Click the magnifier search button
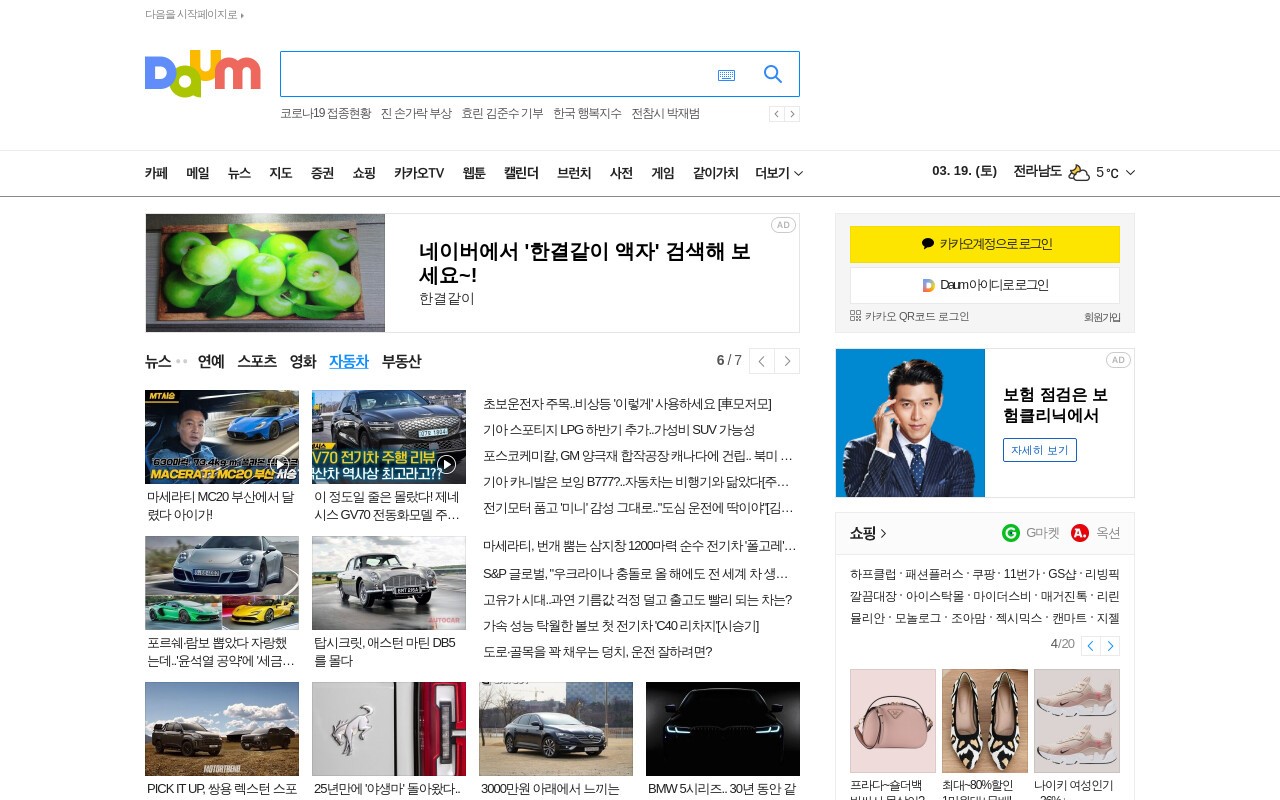This screenshot has height=800, width=1280. point(773,74)
